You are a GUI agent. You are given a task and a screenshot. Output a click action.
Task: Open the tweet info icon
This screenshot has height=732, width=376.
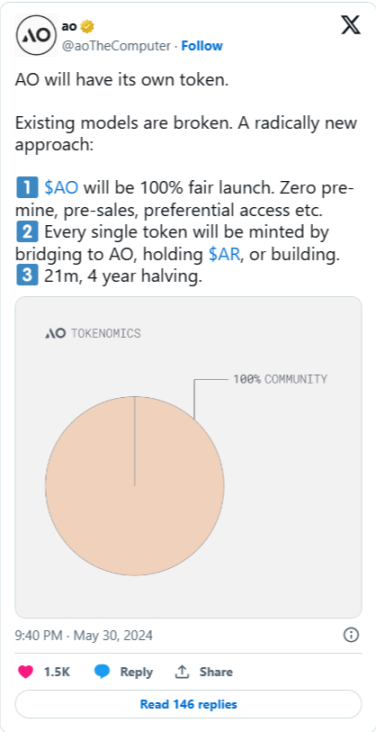(351, 635)
